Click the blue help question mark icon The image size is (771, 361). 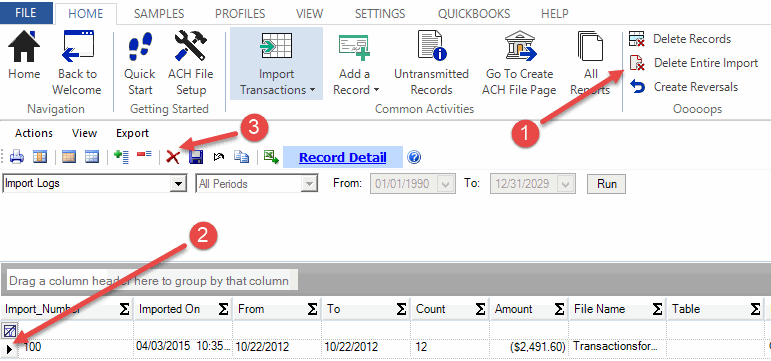click(x=415, y=157)
